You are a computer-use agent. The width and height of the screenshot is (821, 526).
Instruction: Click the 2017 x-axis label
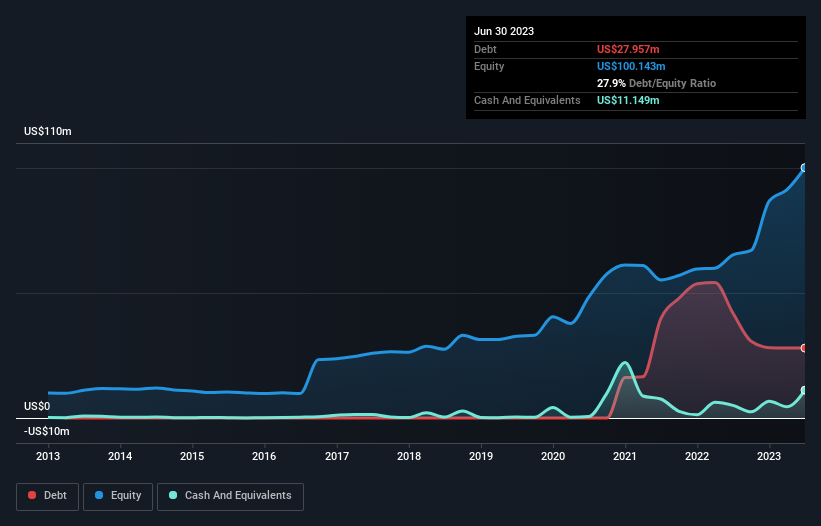click(x=337, y=456)
